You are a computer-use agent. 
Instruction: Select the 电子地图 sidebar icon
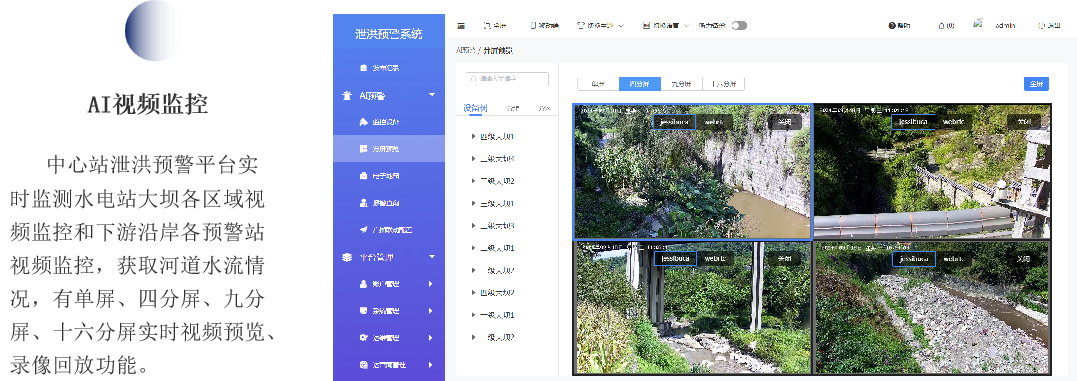364,176
